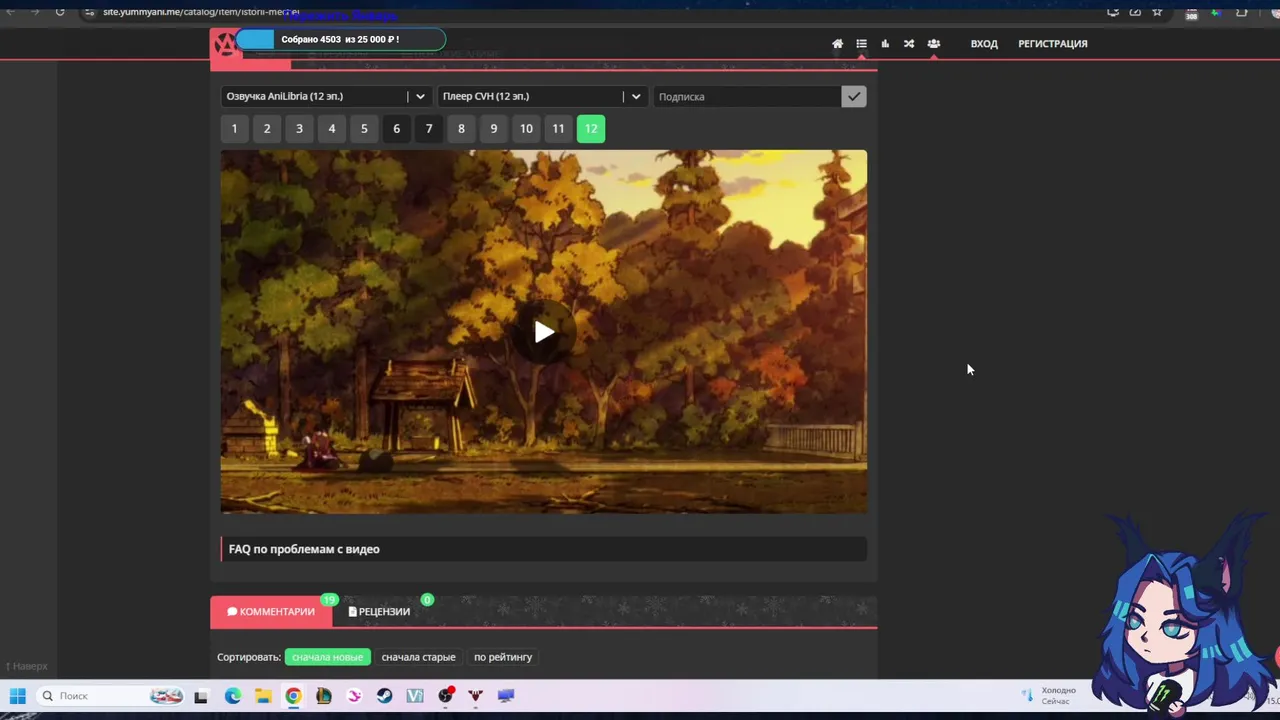Click the random shuffle icon in header

click(909, 44)
